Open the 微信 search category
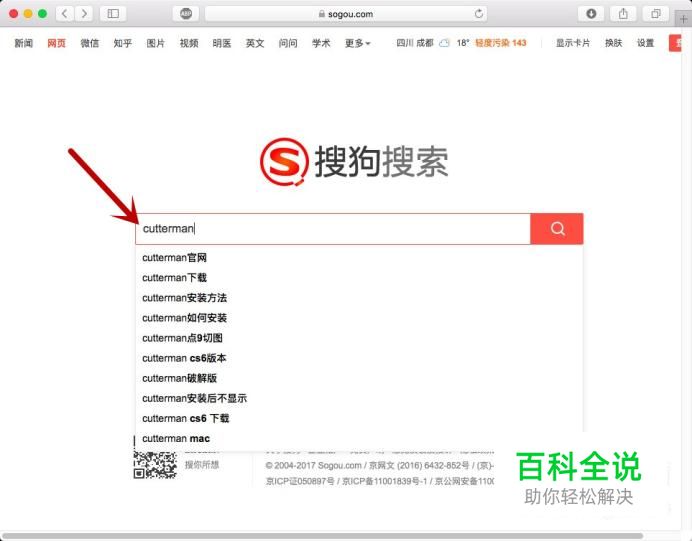The image size is (692, 541). pyautogui.click(x=90, y=43)
